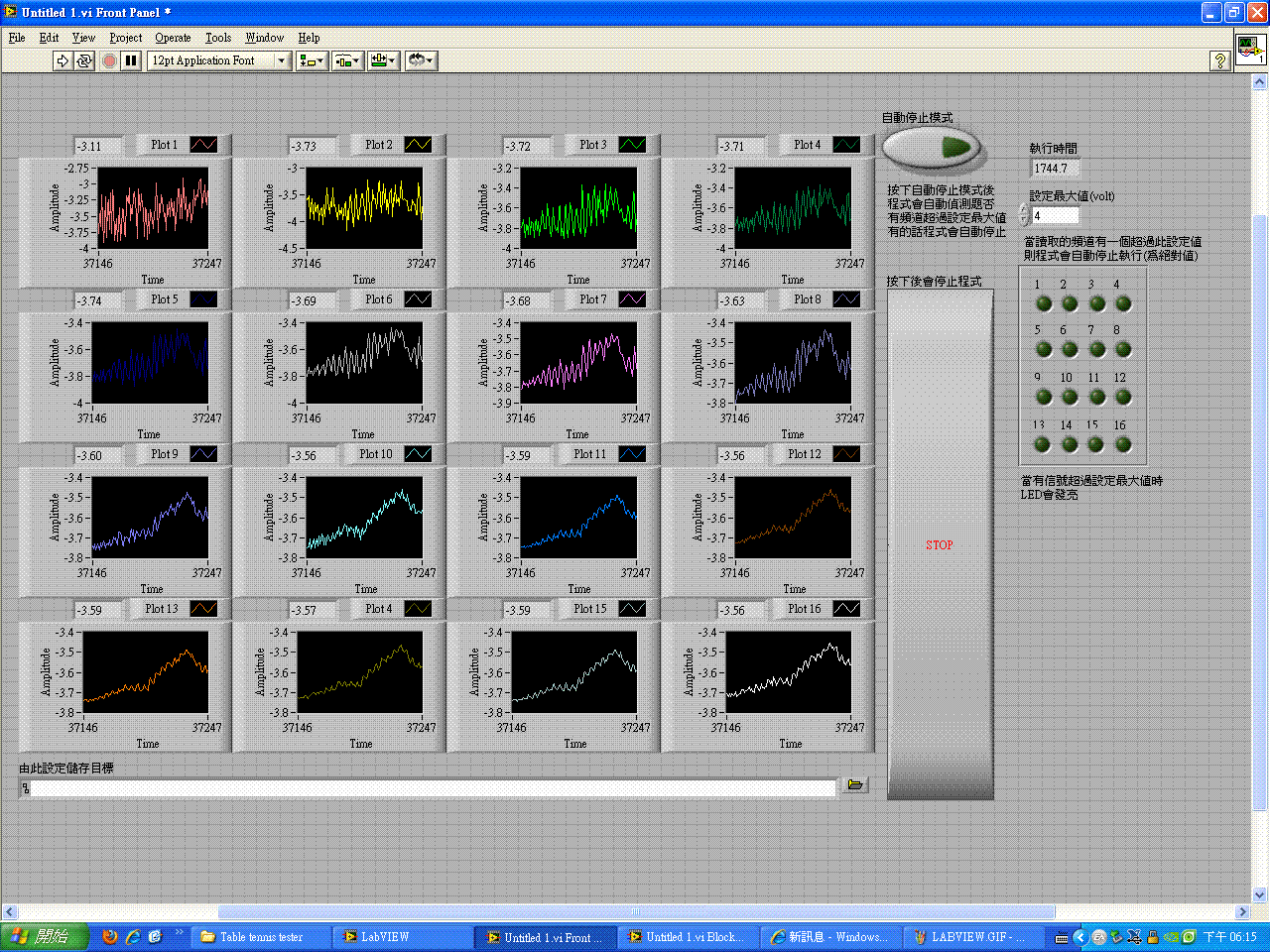Expand the Align Objects dropdown
The image size is (1270, 952).
[x=312, y=60]
